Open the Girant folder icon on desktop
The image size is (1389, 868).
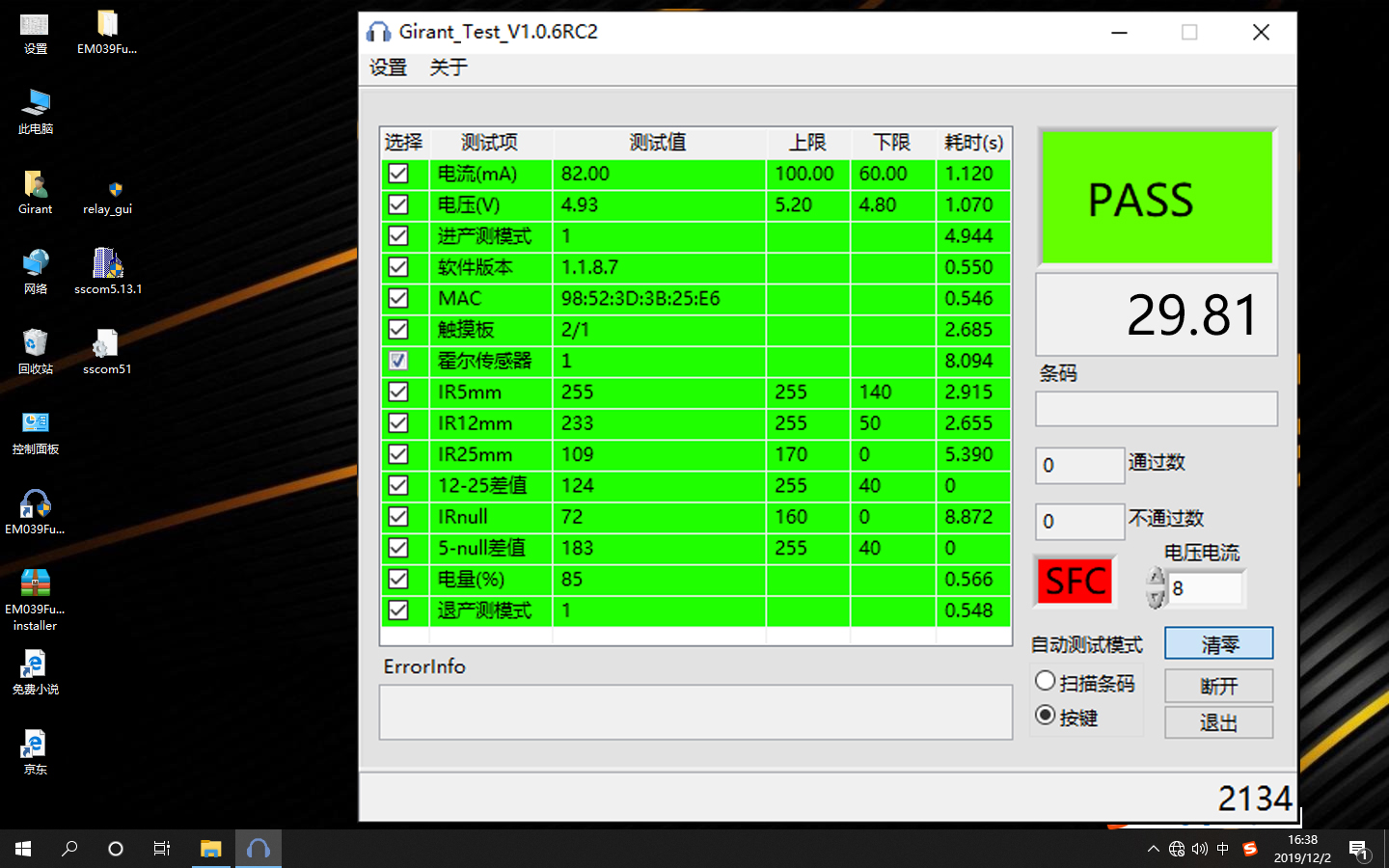35,187
